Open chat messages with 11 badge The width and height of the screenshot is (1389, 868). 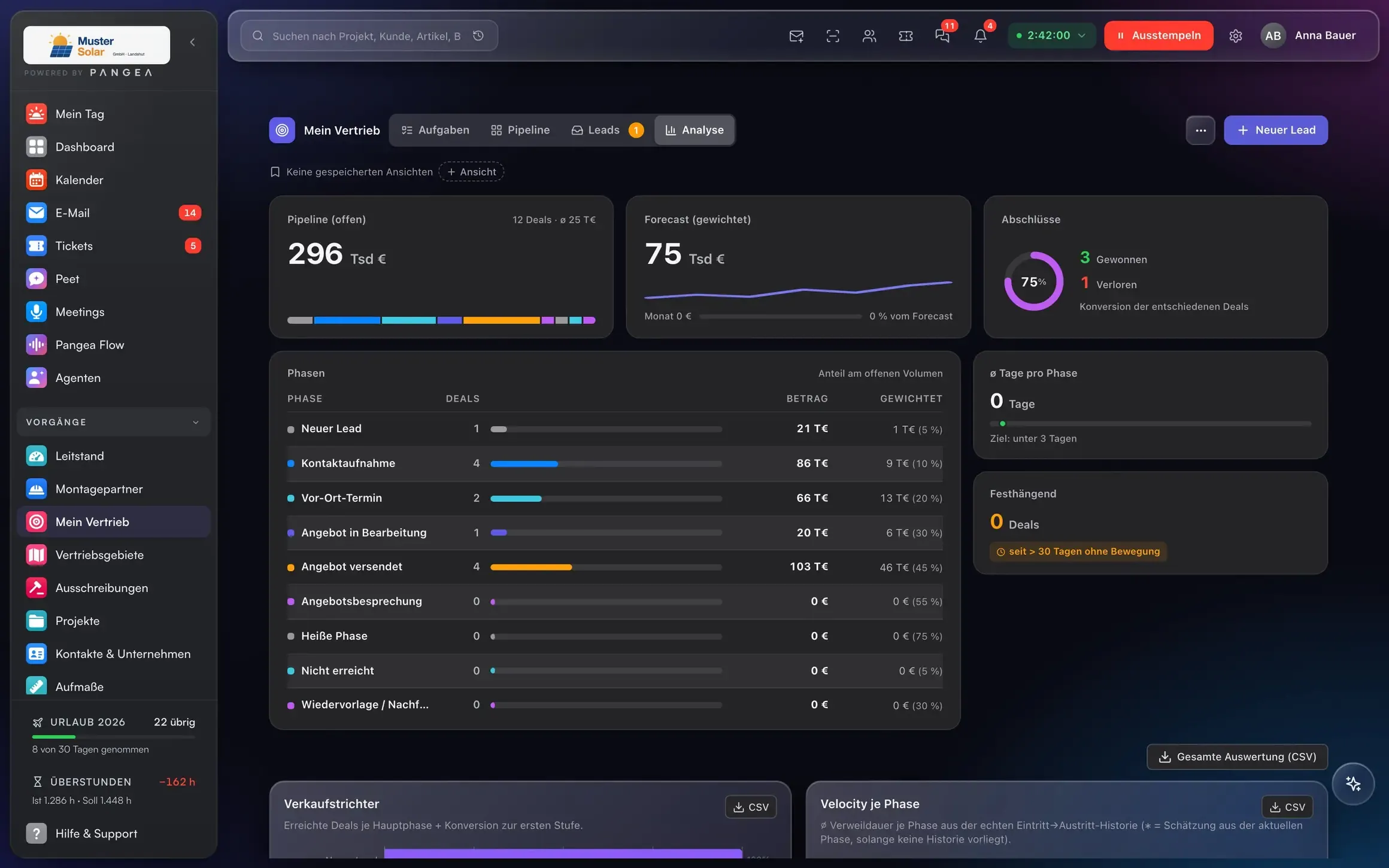coord(943,35)
